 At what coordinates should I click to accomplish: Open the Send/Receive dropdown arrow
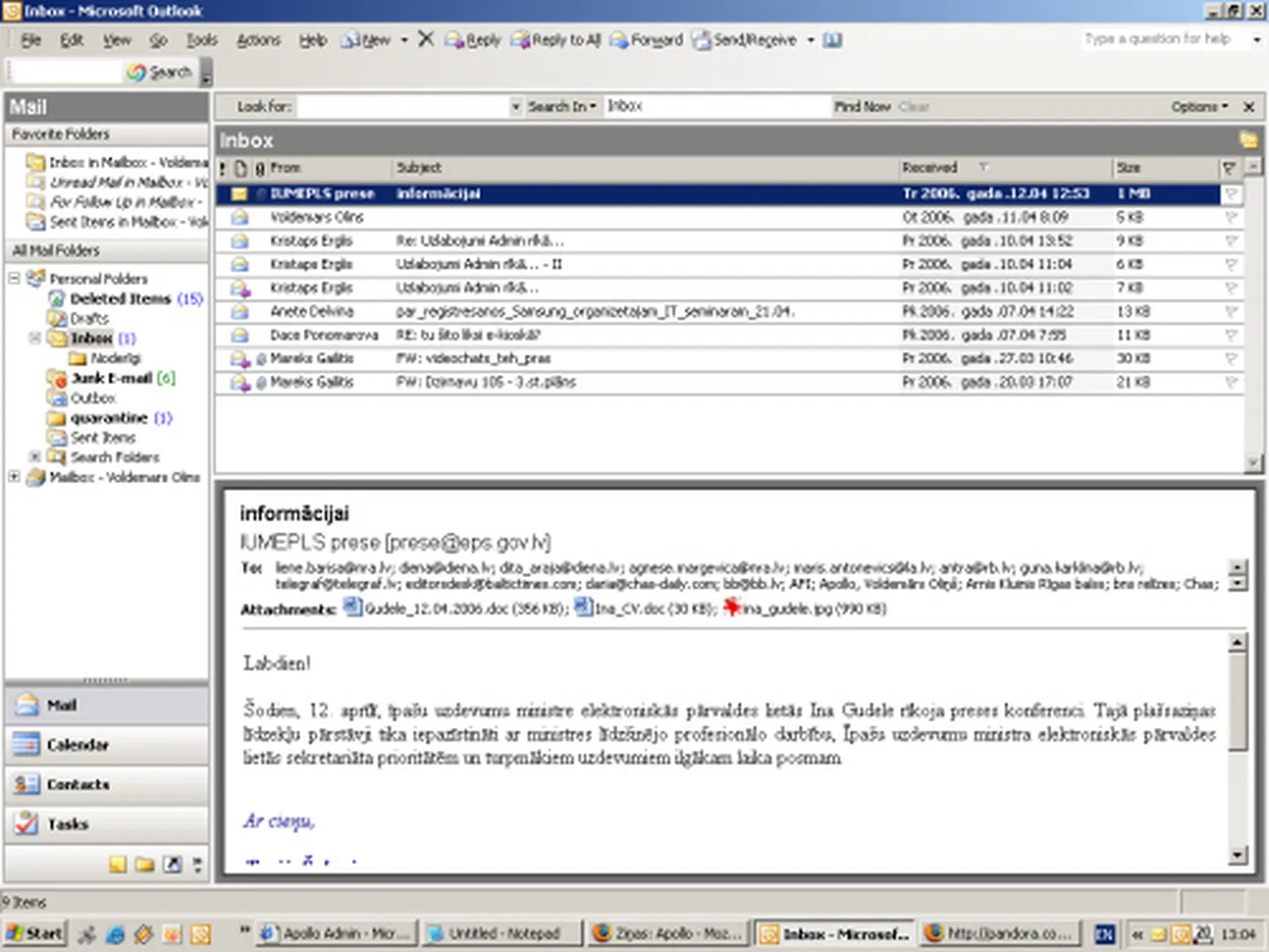click(811, 40)
